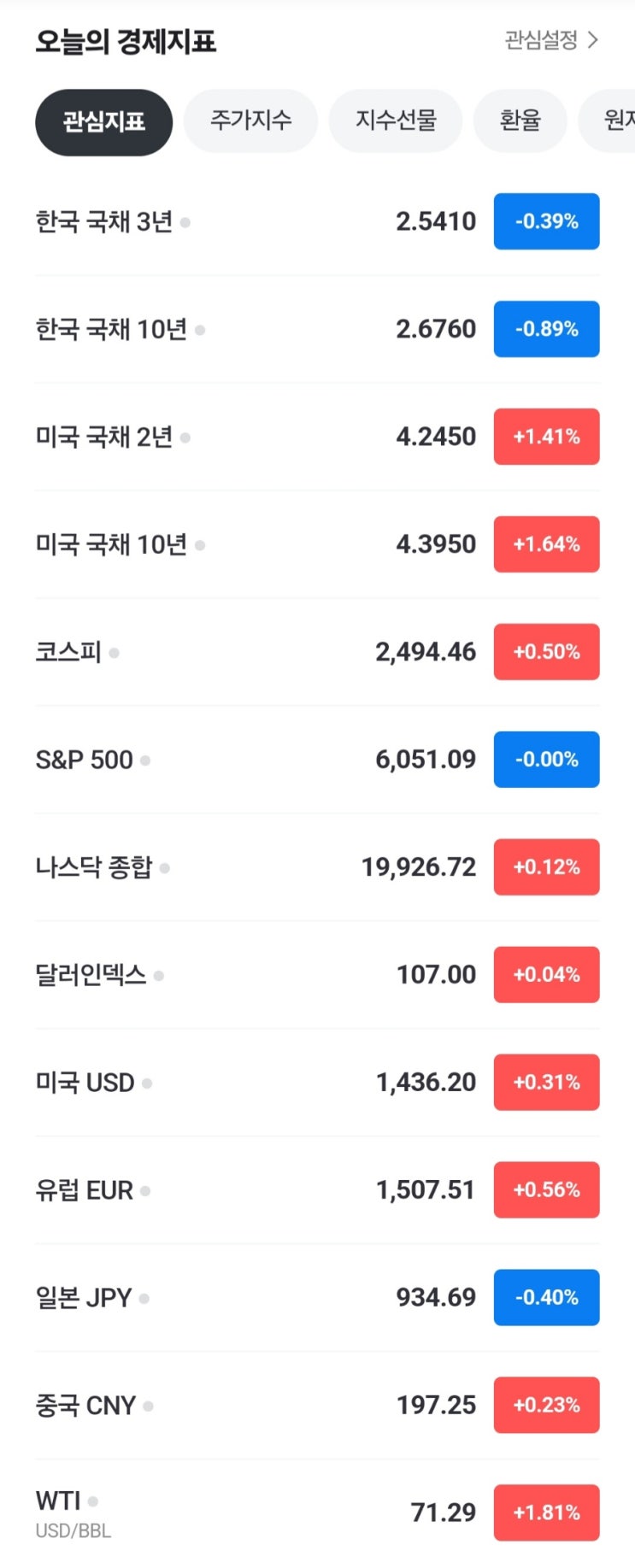Click the +1.81% WTI change badge
635x1568 pixels.
[546, 1512]
